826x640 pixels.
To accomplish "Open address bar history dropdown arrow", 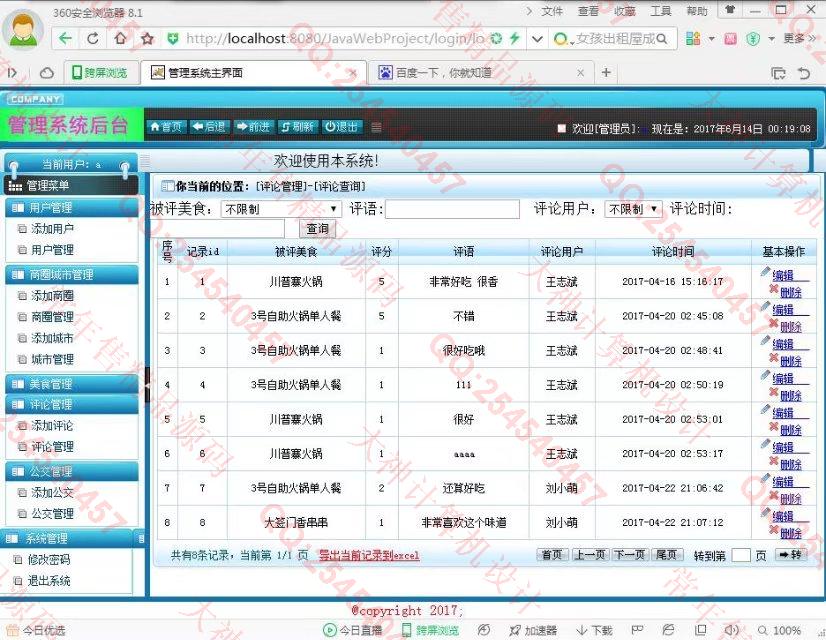I will pyautogui.click(x=537, y=38).
